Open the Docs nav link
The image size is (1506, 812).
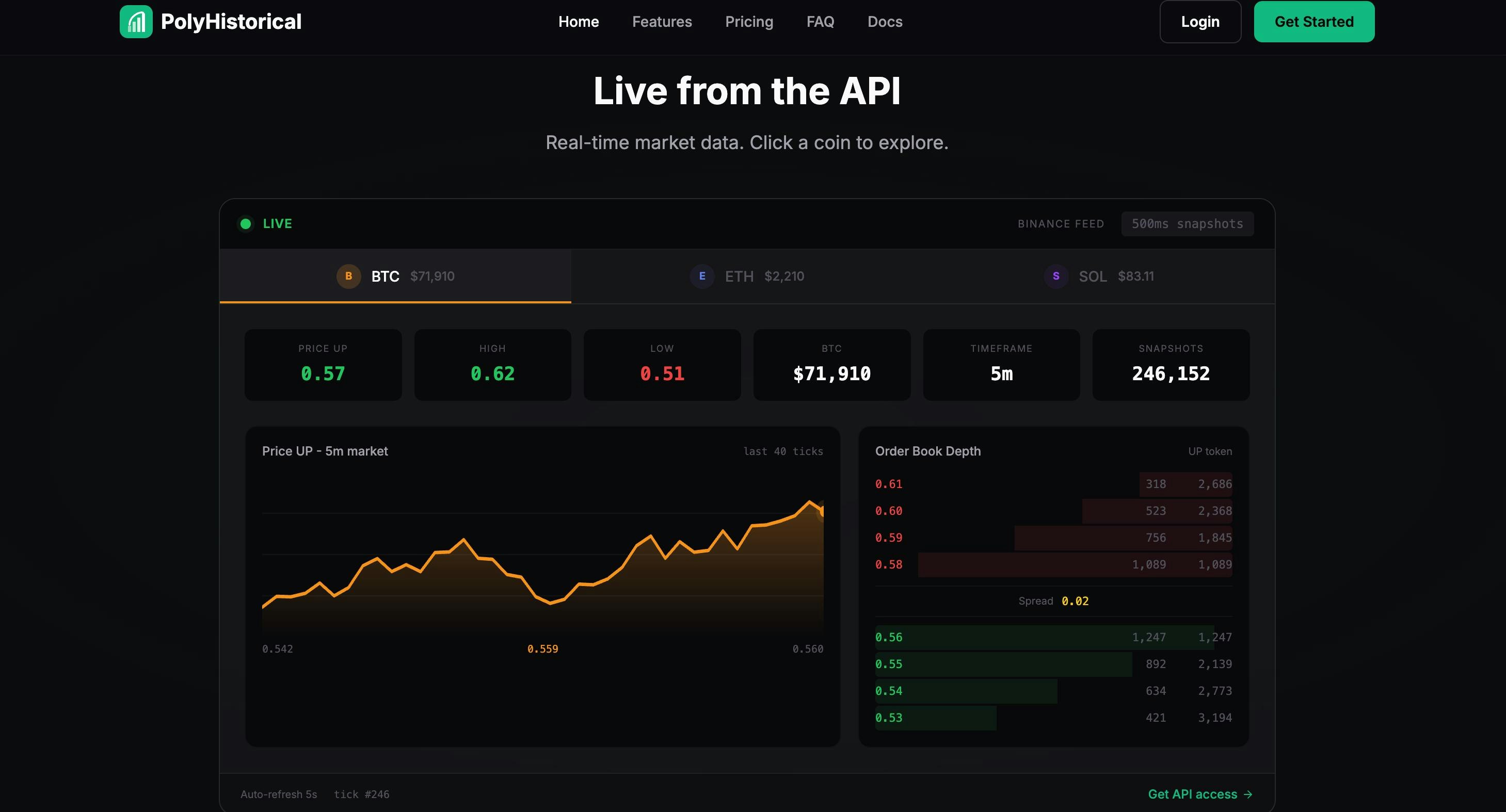[x=885, y=22]
